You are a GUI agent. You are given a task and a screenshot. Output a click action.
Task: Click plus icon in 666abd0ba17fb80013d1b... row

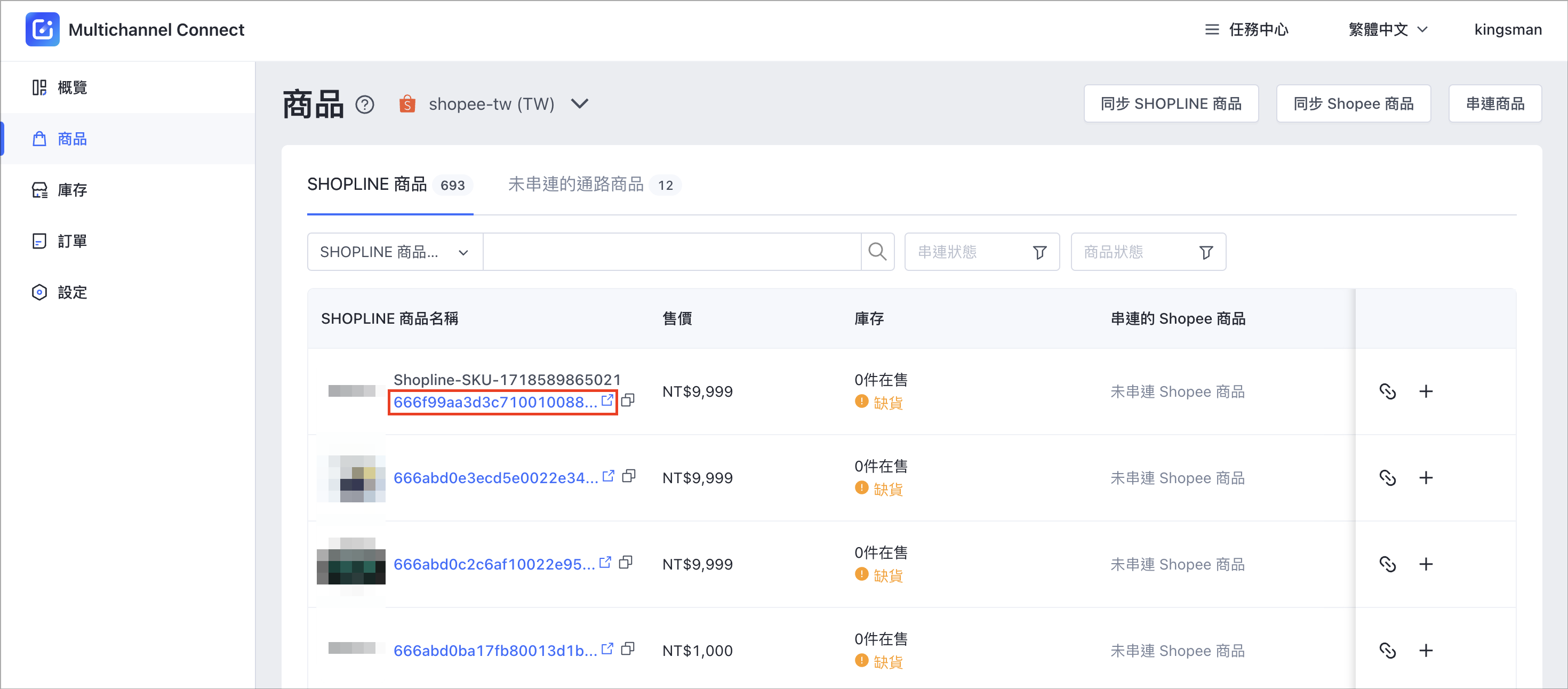tap(1426, 651)
